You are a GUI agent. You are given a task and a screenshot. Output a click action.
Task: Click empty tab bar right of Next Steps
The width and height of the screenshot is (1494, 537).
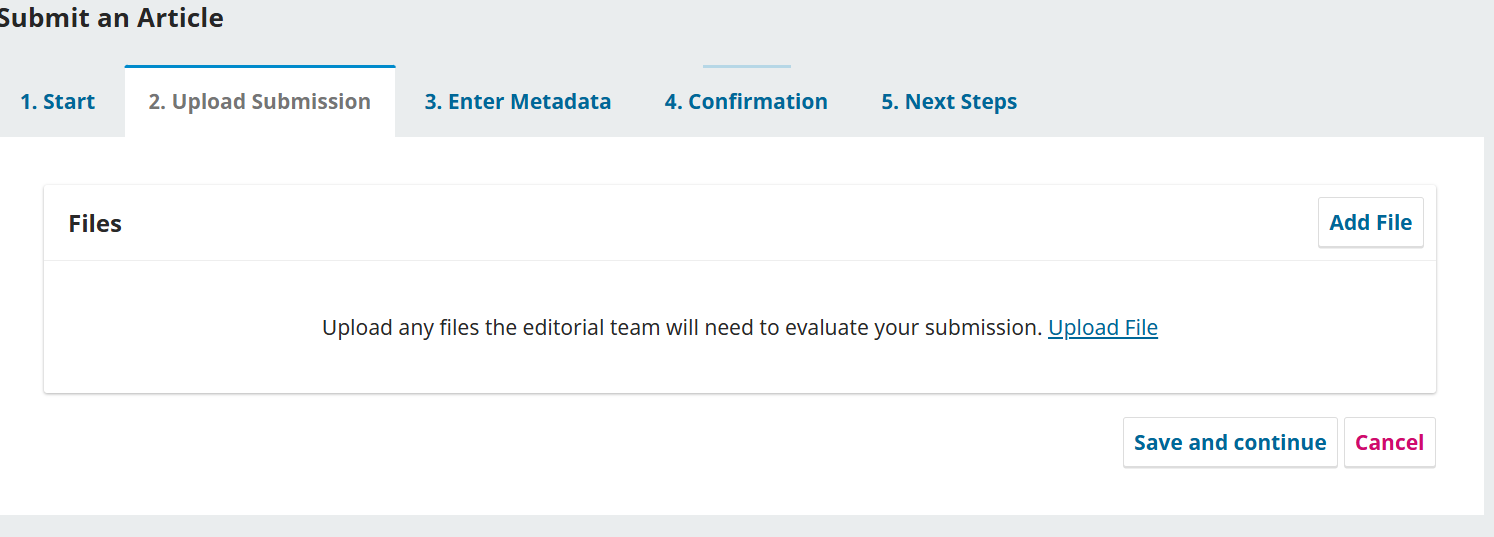pos(1250,102)
